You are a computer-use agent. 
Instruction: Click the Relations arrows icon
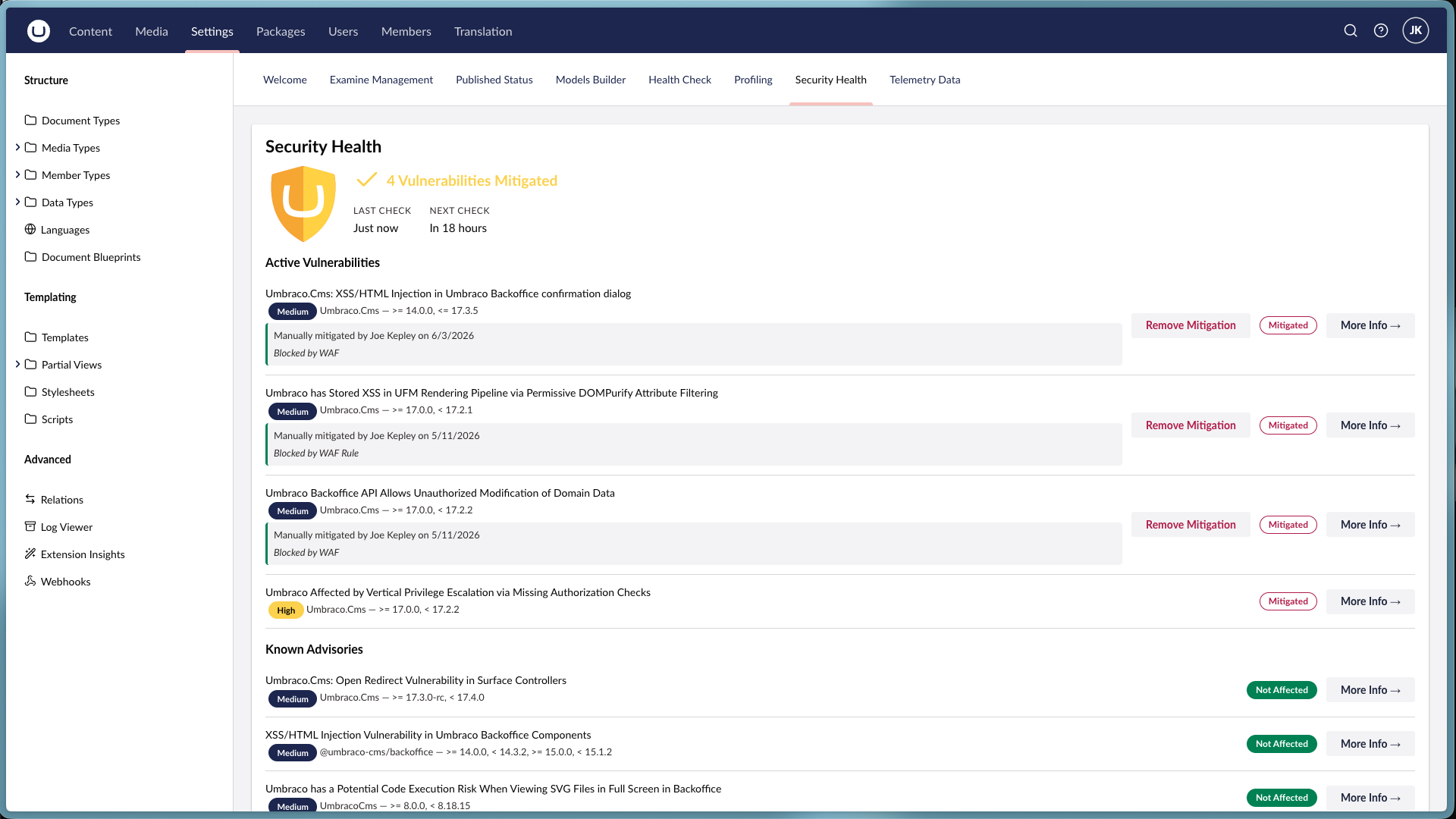(30, 500)
